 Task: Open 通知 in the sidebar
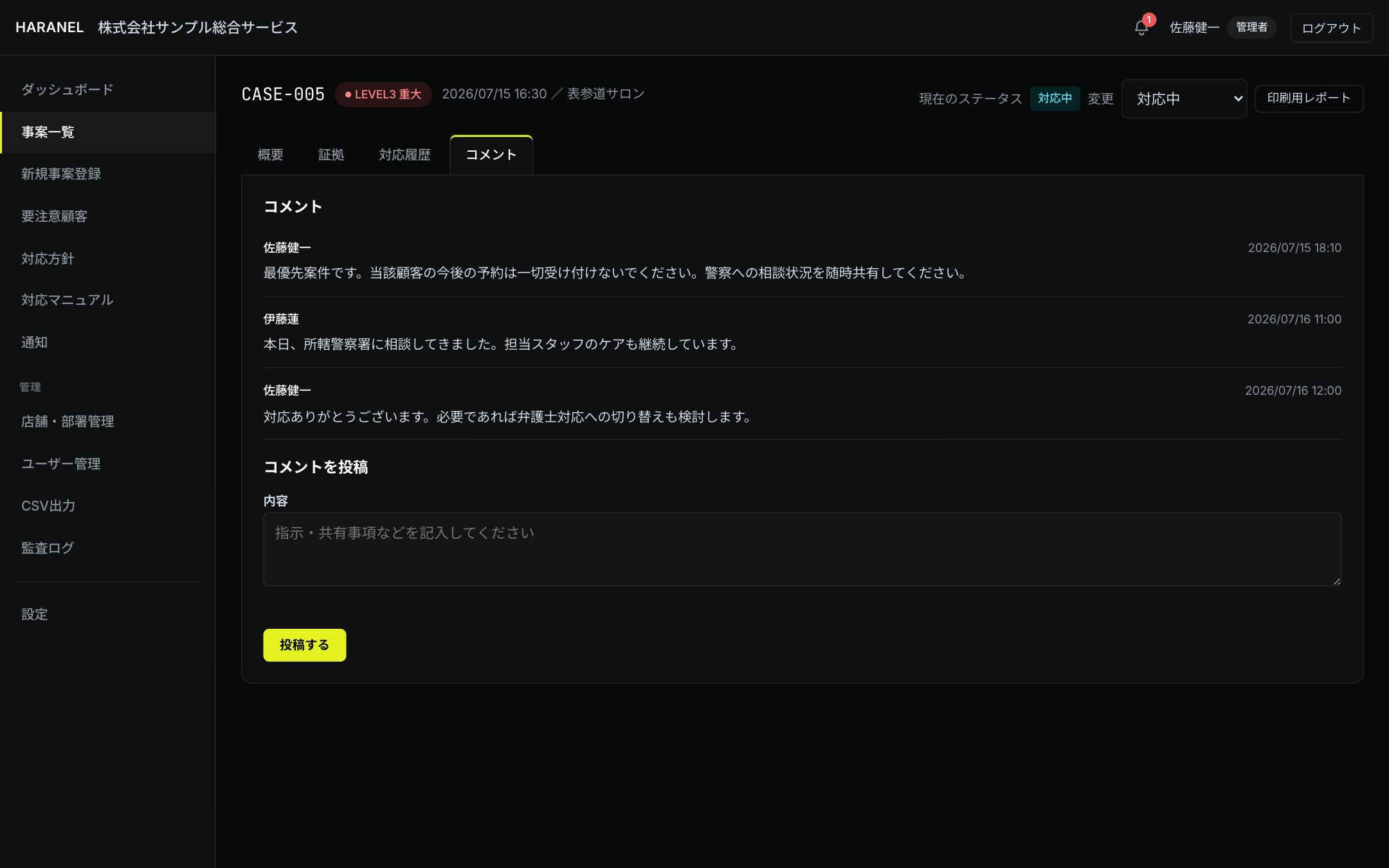point(107,343)
